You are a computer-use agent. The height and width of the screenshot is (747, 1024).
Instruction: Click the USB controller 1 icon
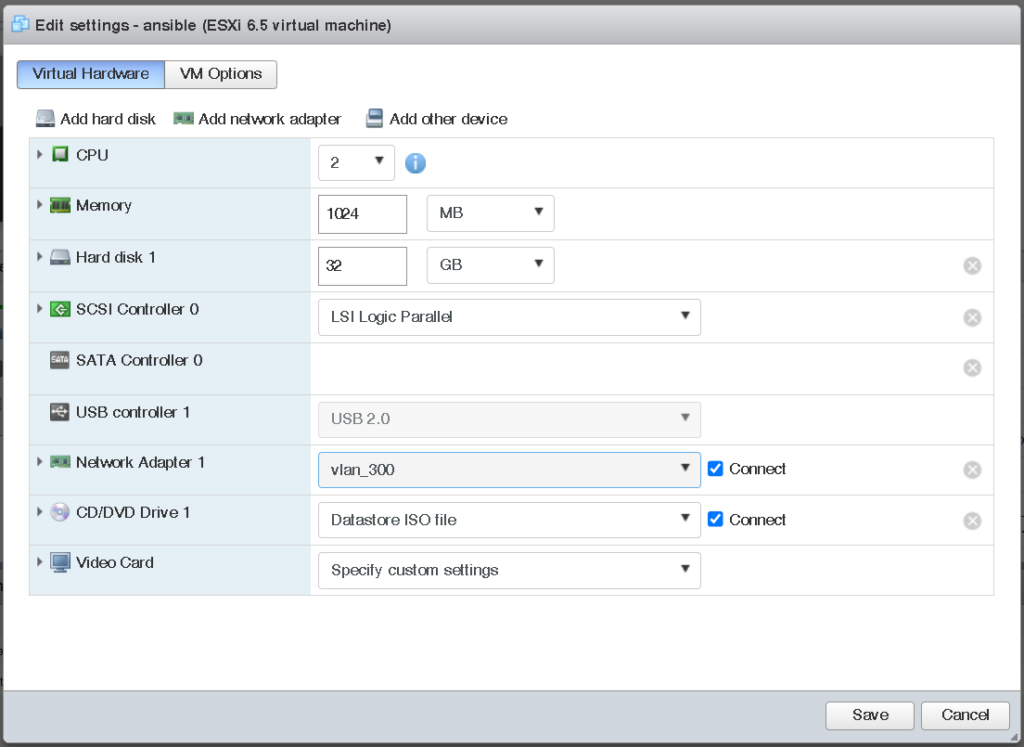tap(59, 412)
